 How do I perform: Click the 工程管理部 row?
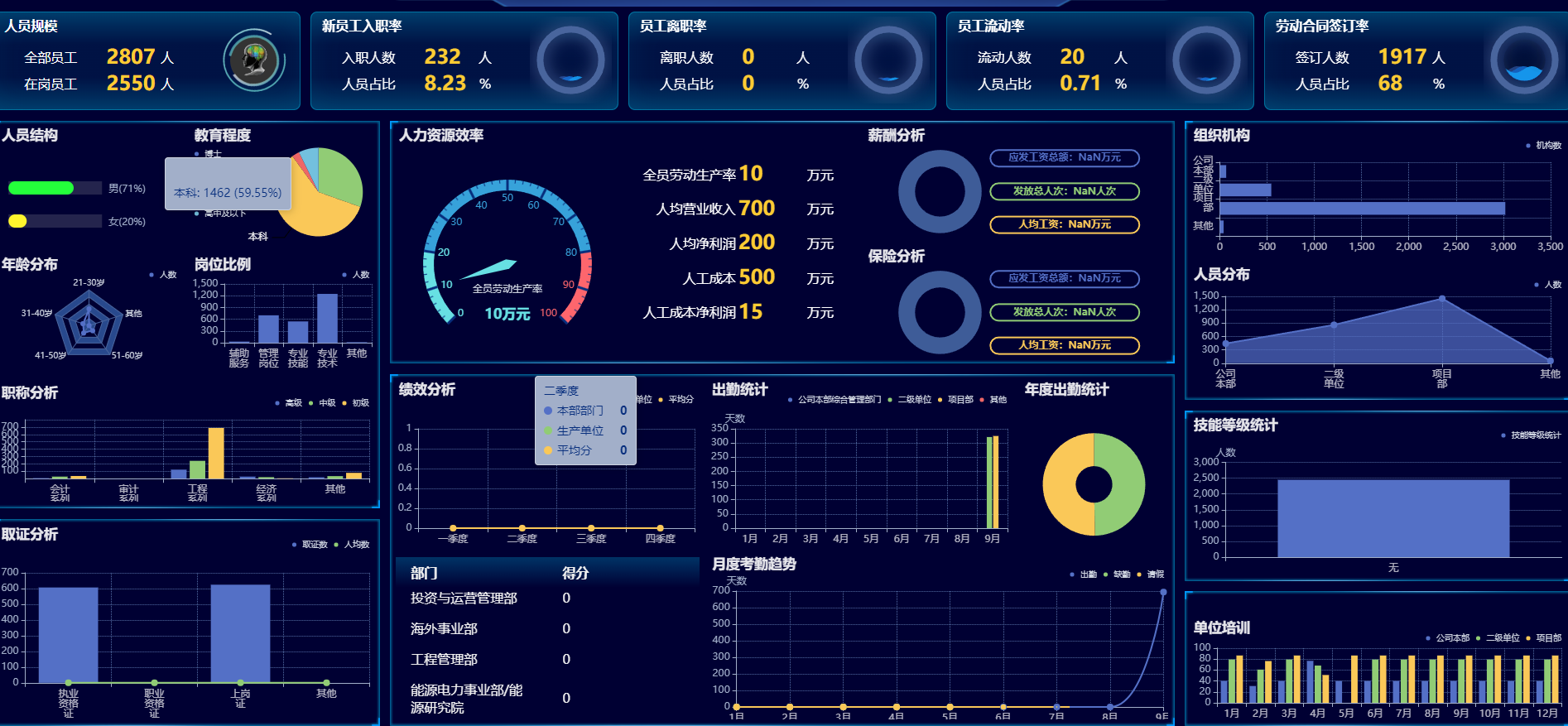(548, 659)
